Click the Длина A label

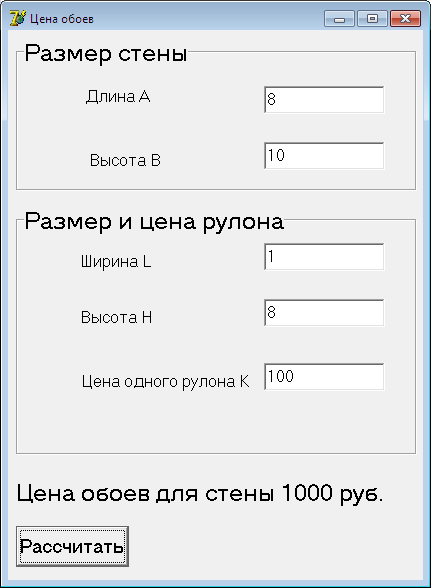click(x=118, y=97)
